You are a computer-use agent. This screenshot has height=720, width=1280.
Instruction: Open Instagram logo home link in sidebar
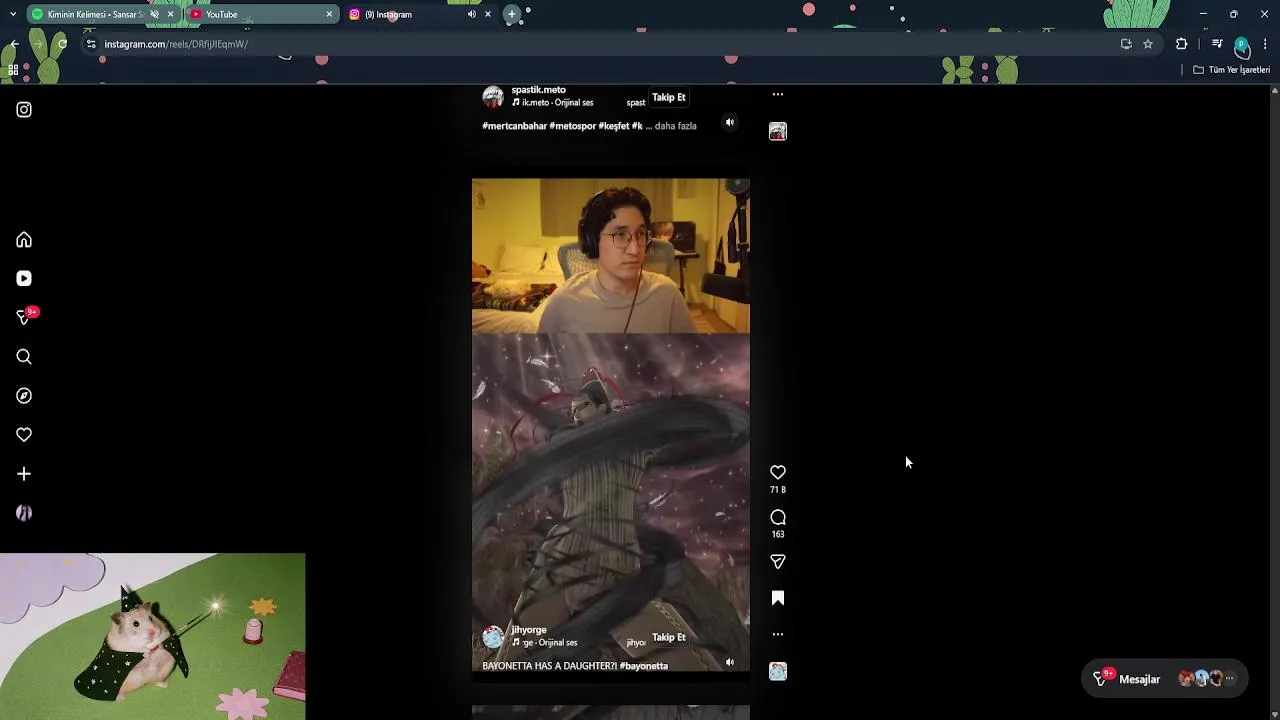pyautogui.click(x=24, y=110)
